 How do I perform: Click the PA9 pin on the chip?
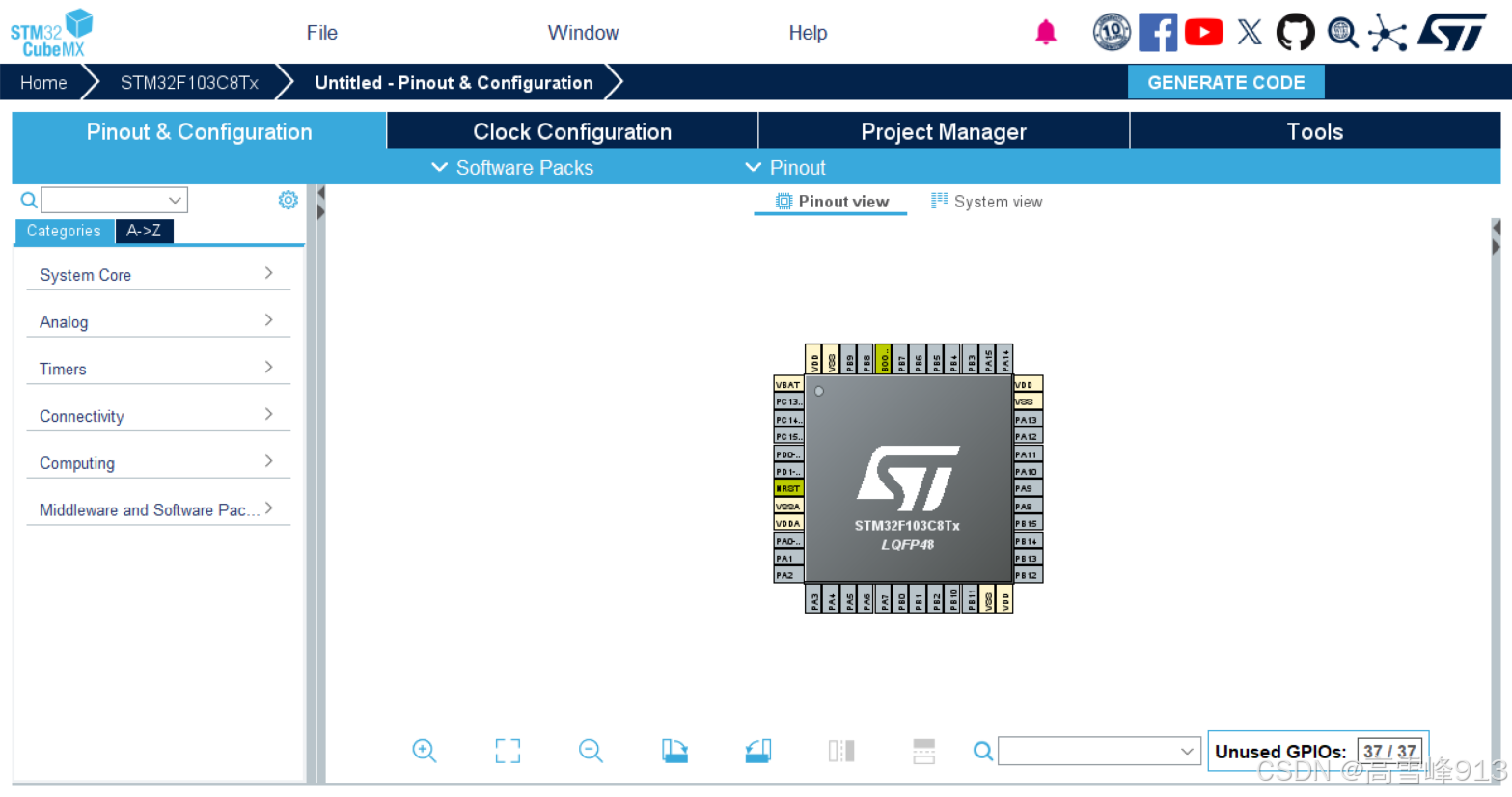(1026, 488)
